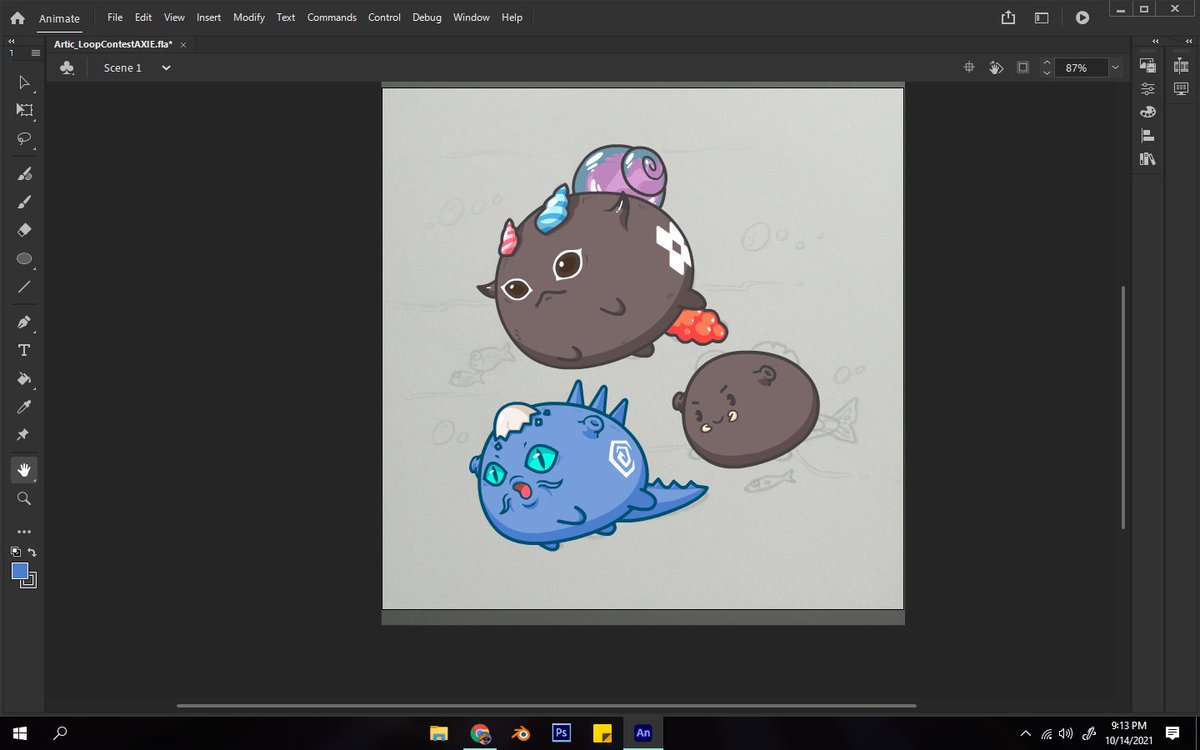This screenshot has height=750, width=1200.
Task: Select the Zoom magnifier tool
Action: click(x=25, y=498)
